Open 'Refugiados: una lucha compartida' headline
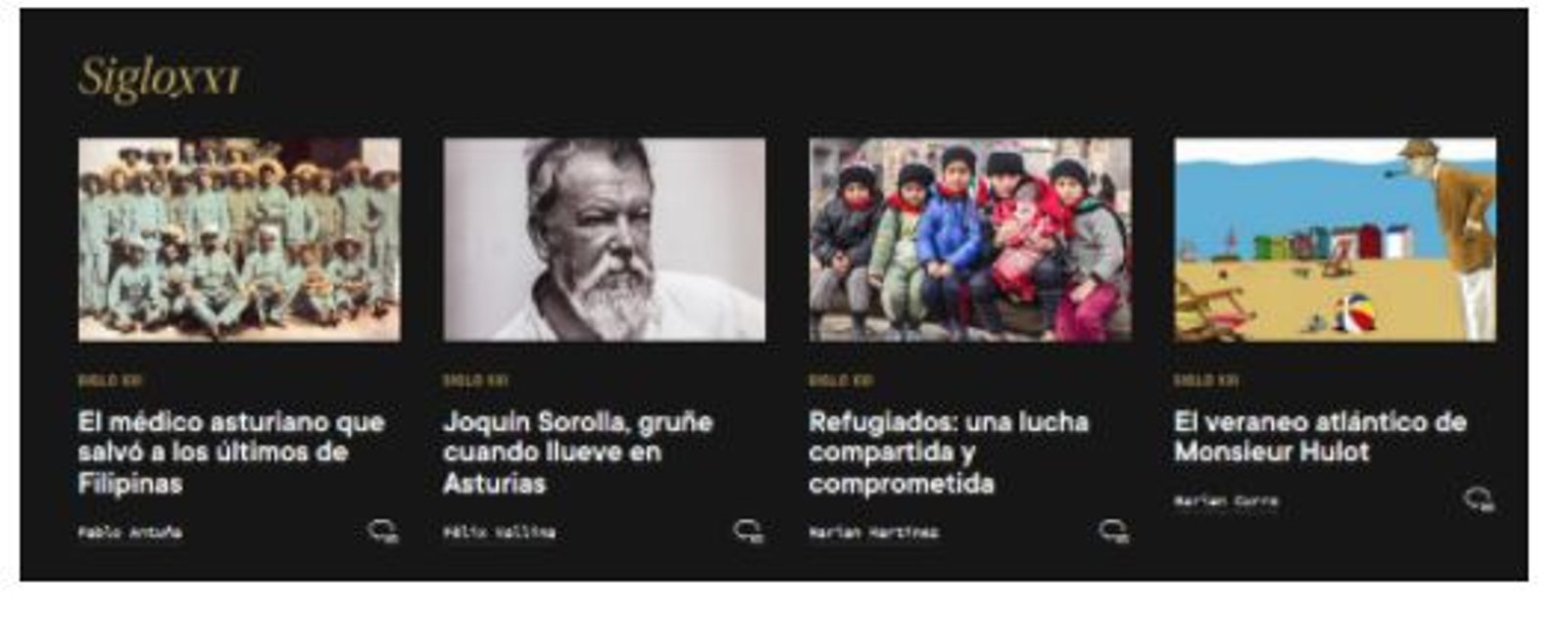 click(949, 452)
